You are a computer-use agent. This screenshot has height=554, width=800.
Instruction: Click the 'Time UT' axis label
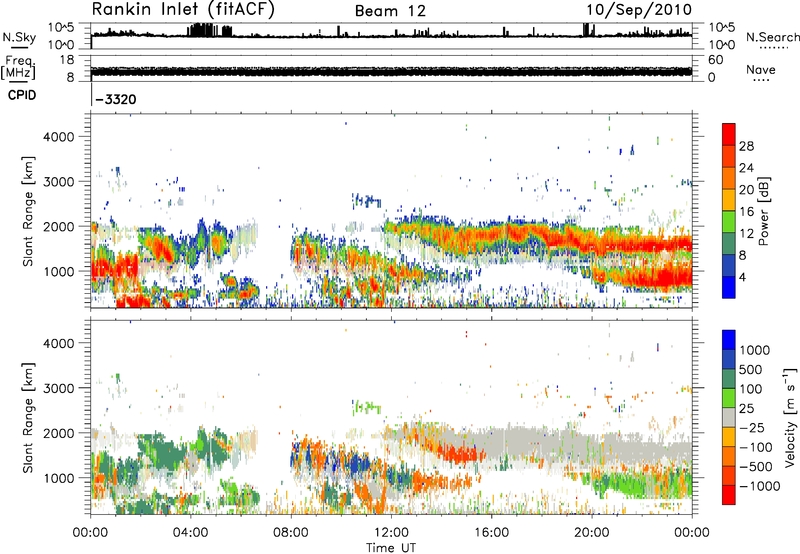[391, 548]
